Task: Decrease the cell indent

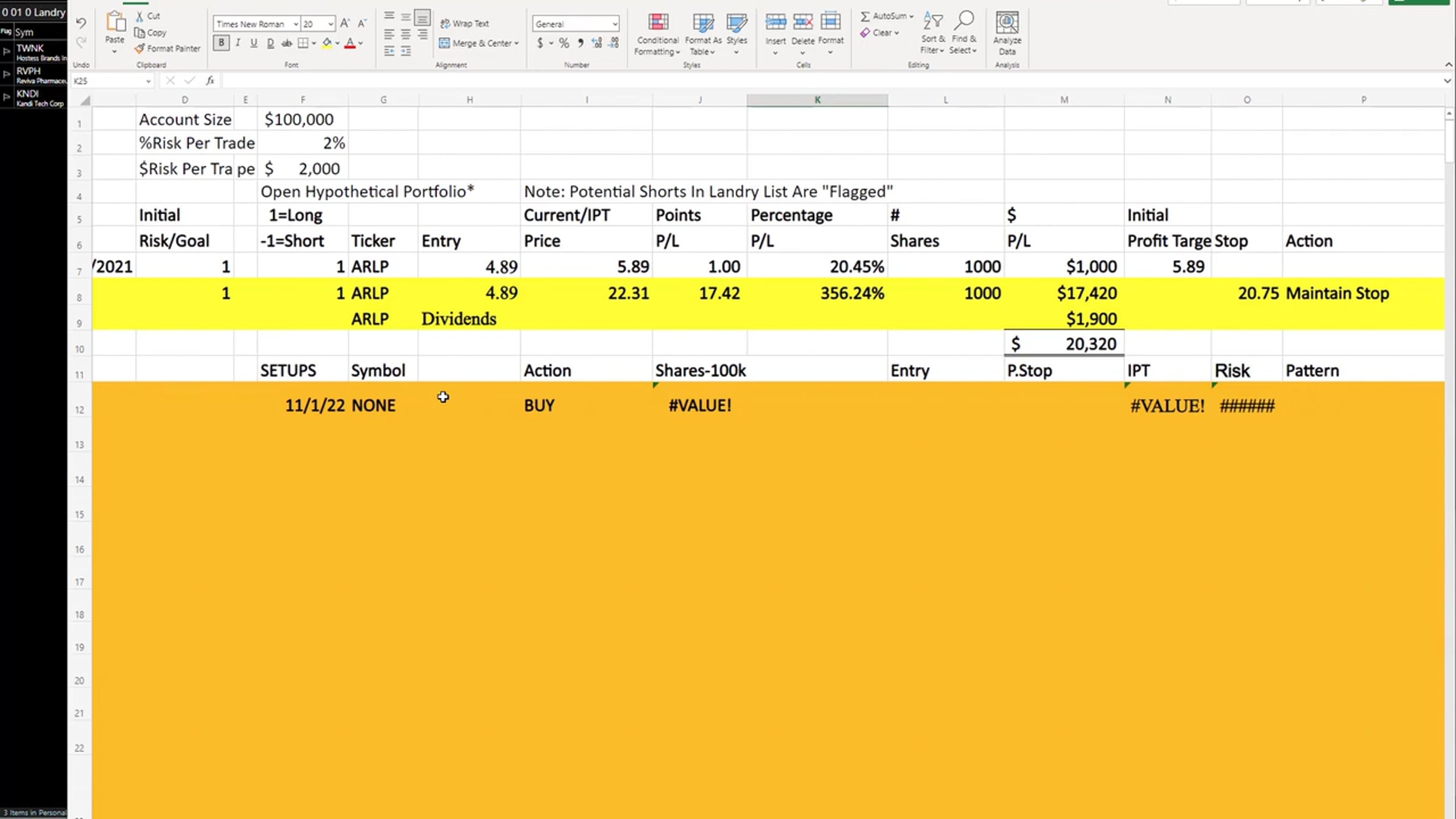Action: point(389,51)
